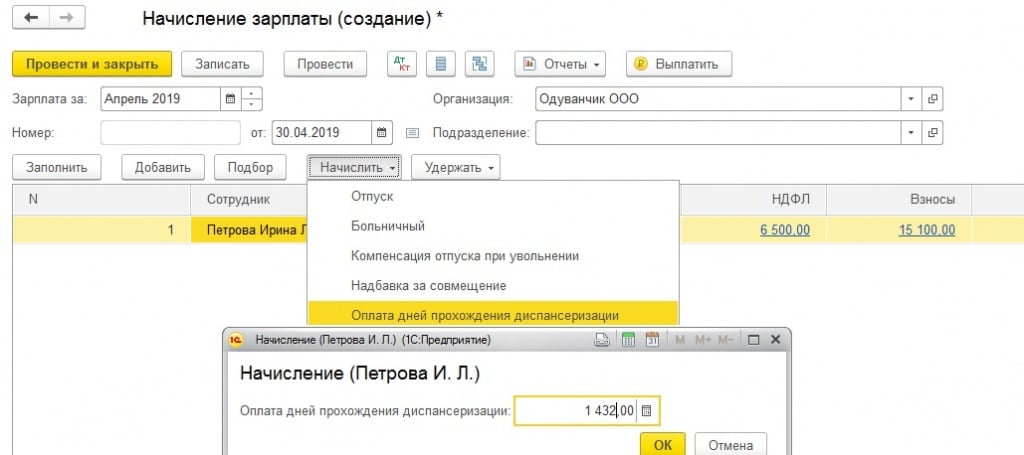Click the Дт/Кт postings icon
Screen dimensions: 1024x455
tap(400, 64)
